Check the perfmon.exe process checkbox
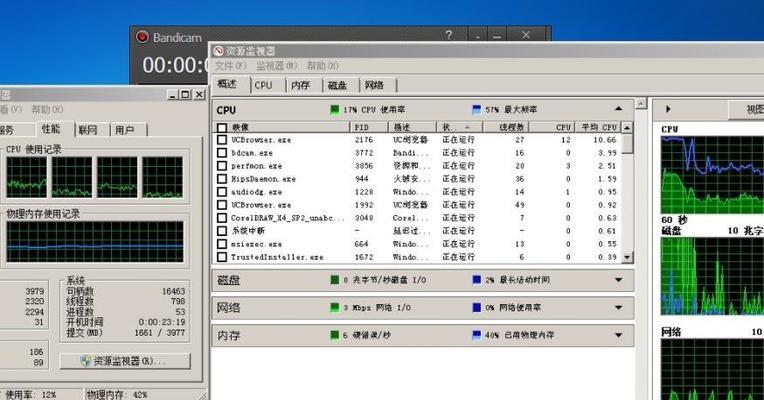 coord(222,166)
